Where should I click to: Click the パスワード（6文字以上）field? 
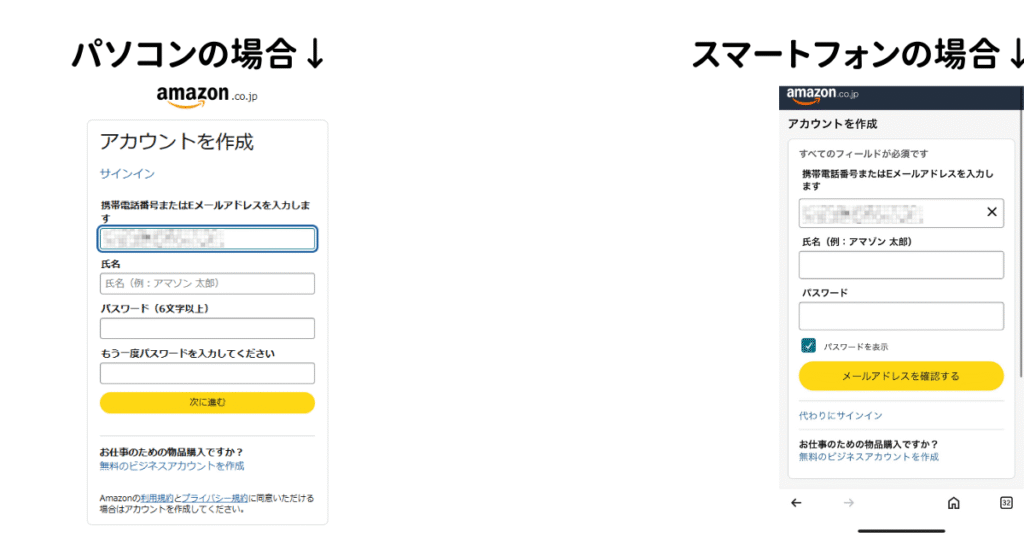[x=207, y=328]
